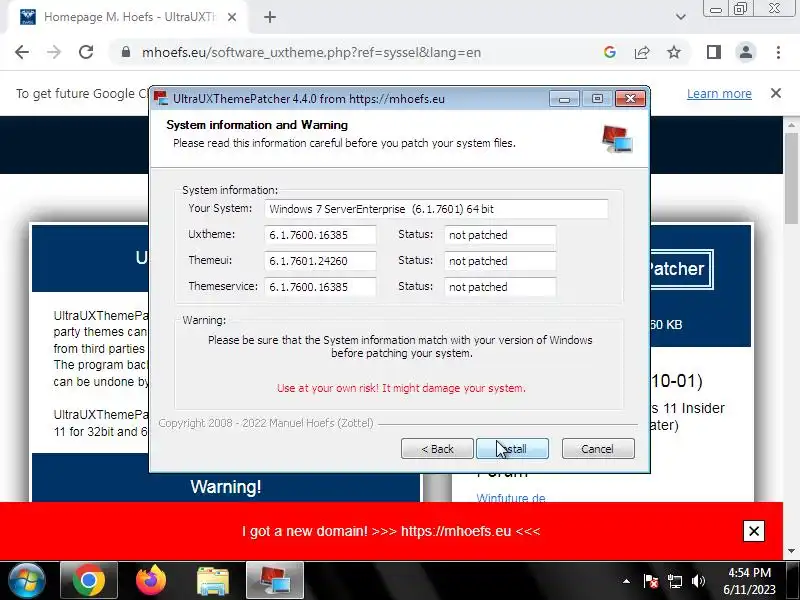The image size is (800, 600).
Task: Open the Winfuture.de link
Action: pos(511,497)
